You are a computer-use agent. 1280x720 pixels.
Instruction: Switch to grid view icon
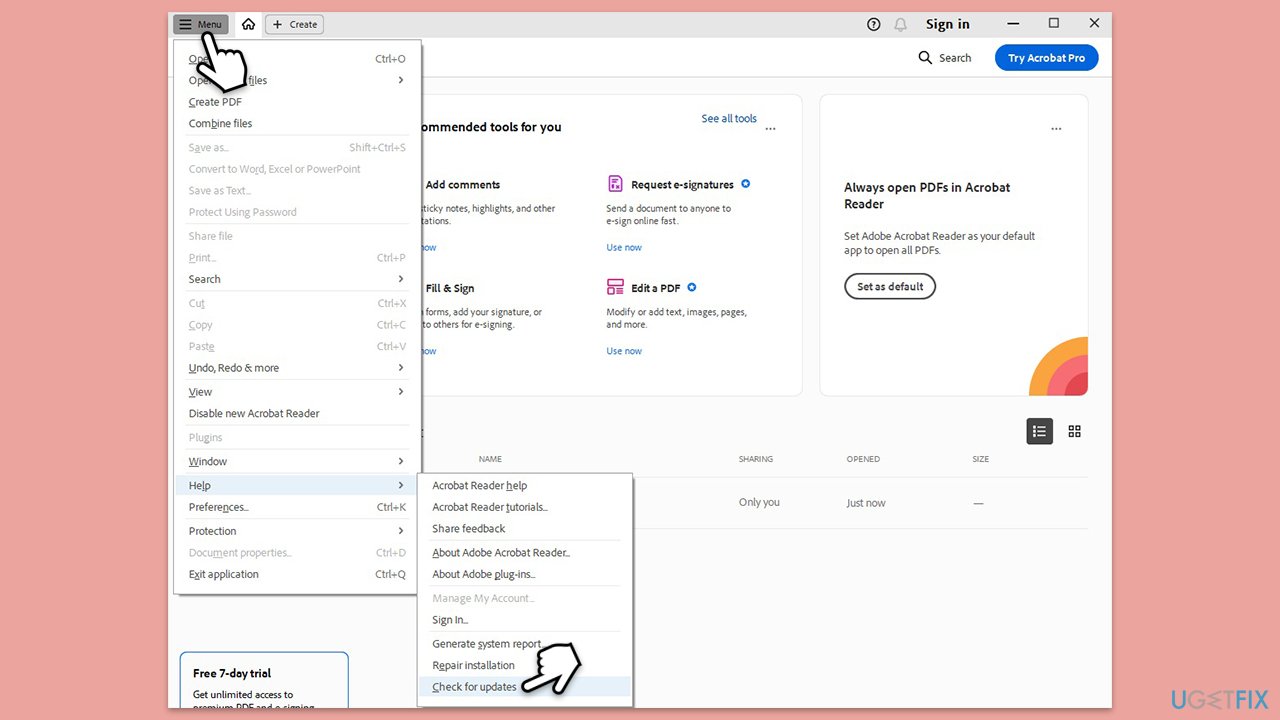pyautogui.click(x=1075, y=431)
